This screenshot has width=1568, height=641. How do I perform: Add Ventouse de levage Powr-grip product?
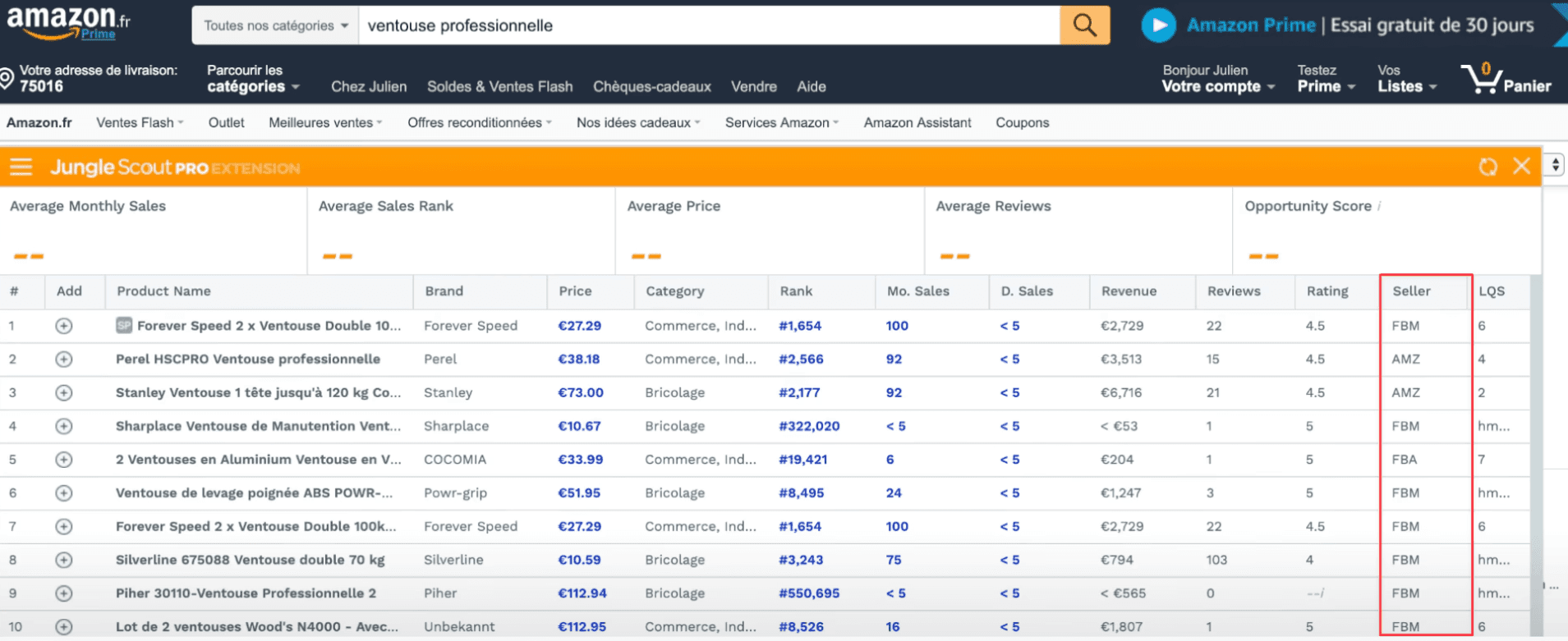64,493
